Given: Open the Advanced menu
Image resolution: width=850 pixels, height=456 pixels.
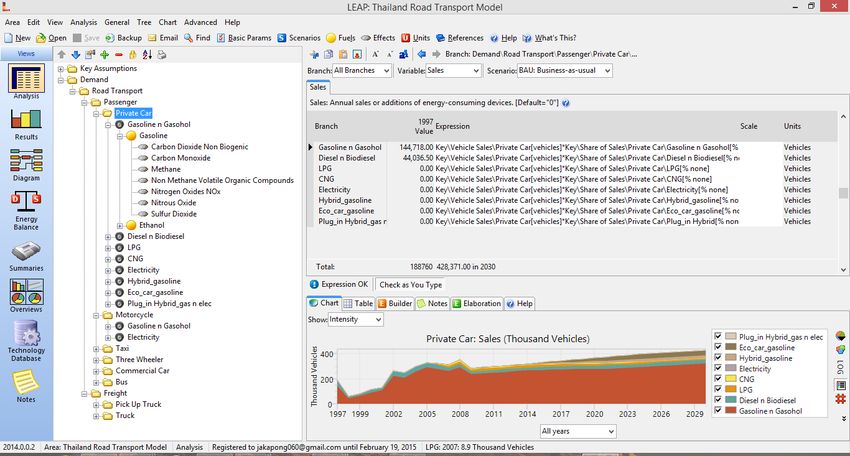Looking at the screenshot, I should coord(201,22).
